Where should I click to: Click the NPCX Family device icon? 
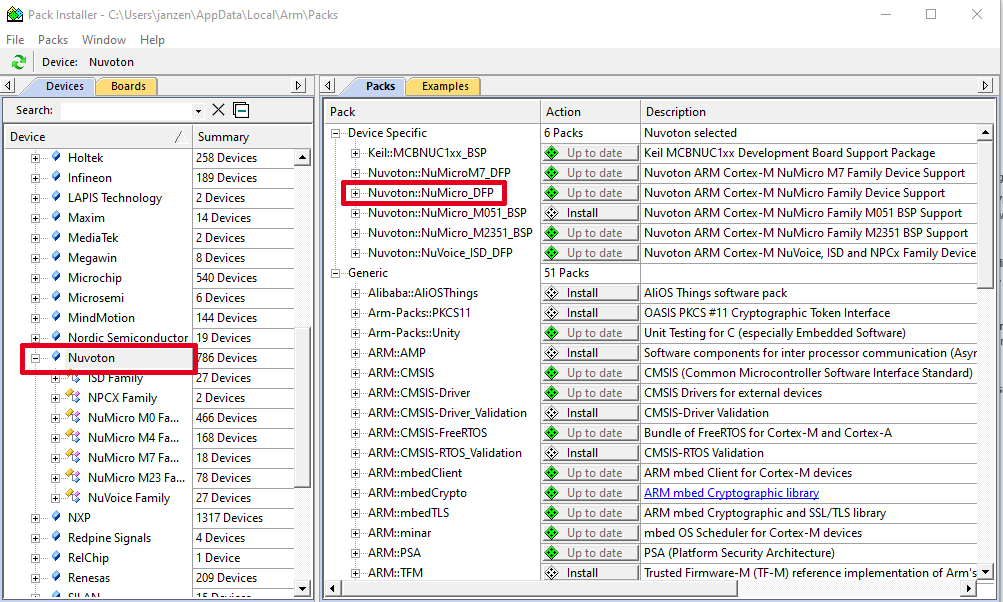74,397
